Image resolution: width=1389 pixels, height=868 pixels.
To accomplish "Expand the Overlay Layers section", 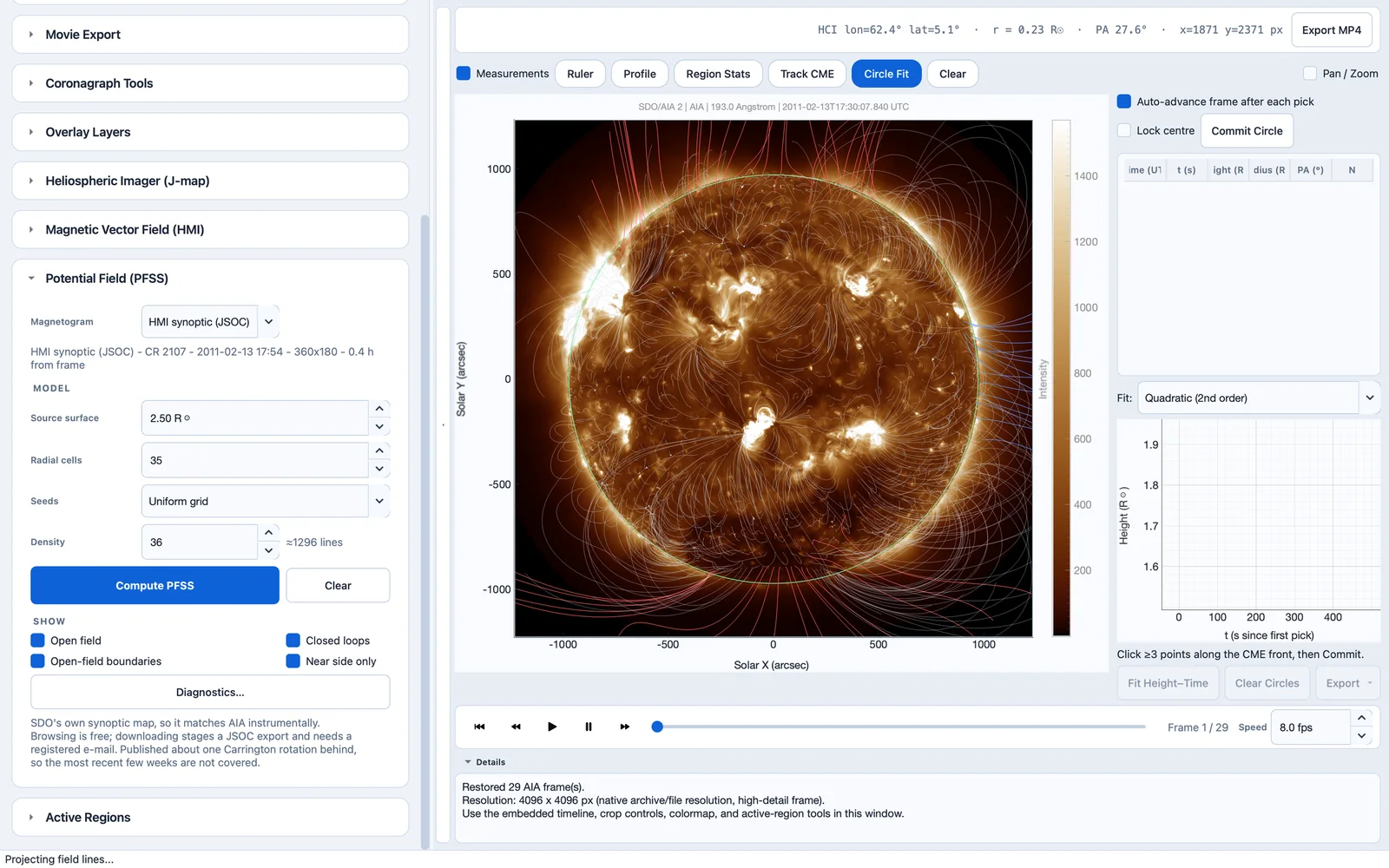I will (210, 132).
